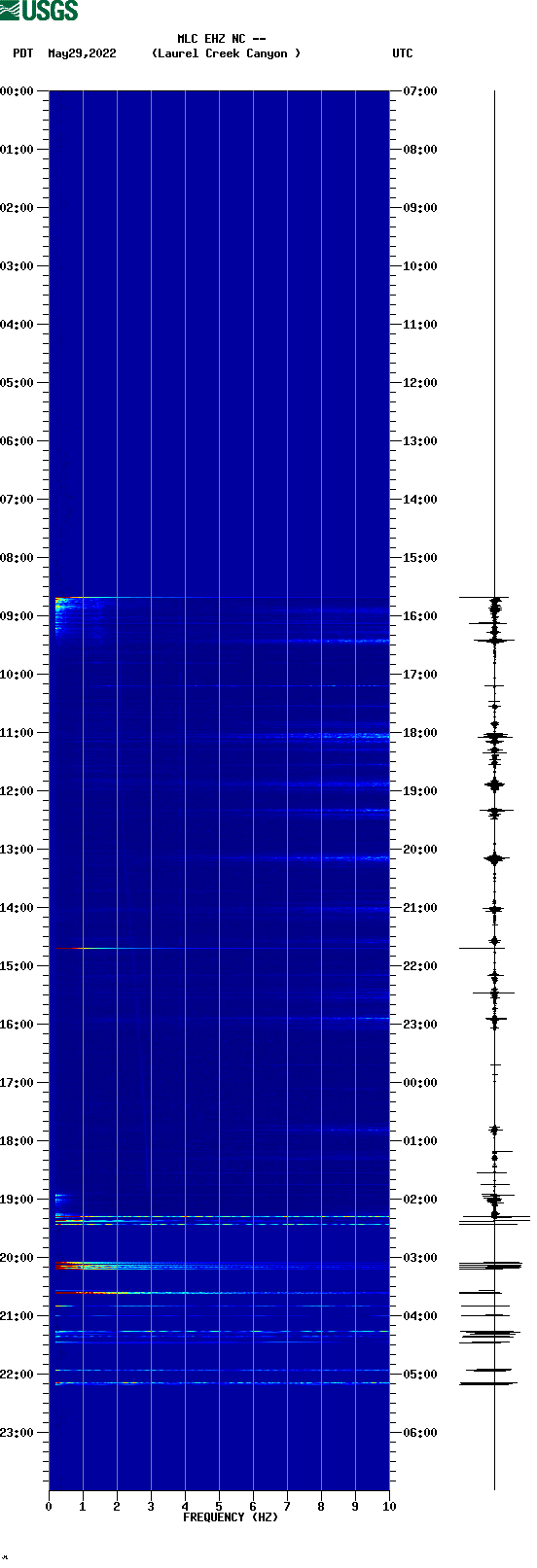Click the '05:00' PDT time label
The image size is (537, 1568).
(18, 383)
